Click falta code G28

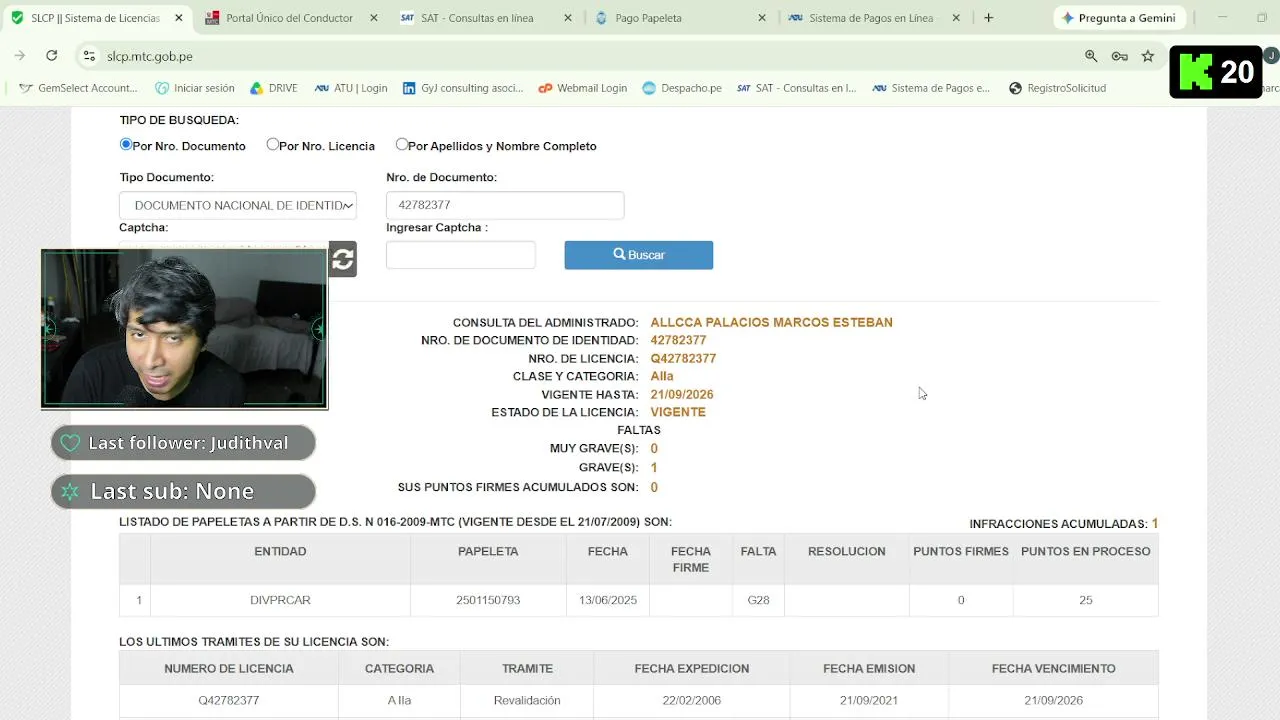coord(758,600)
